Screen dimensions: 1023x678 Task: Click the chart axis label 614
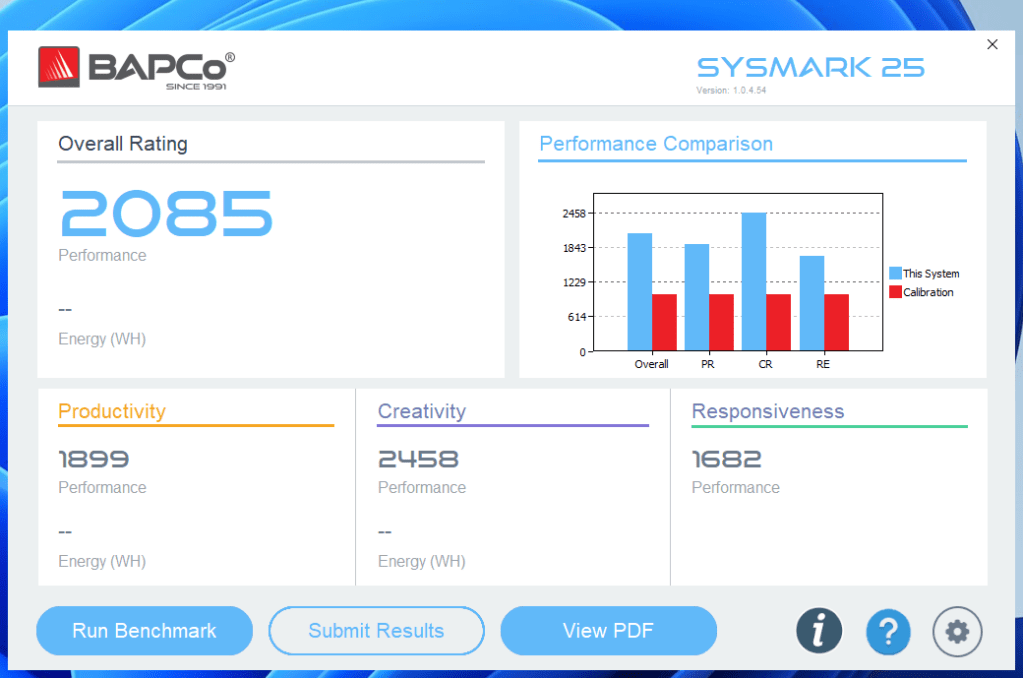pyautogui.click(x=577, y=317)
